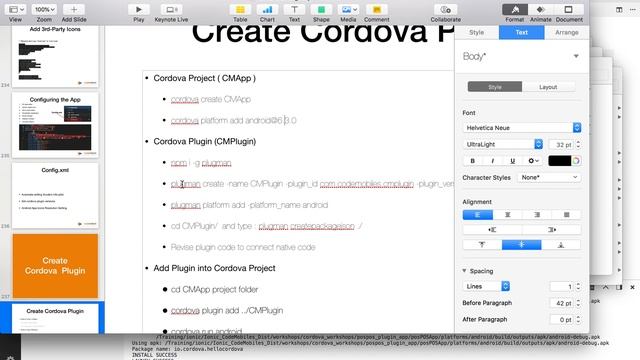Switch to the Arrange inspector tab
The width and height of the screenshot is (640, 360).
click(567, 32)
